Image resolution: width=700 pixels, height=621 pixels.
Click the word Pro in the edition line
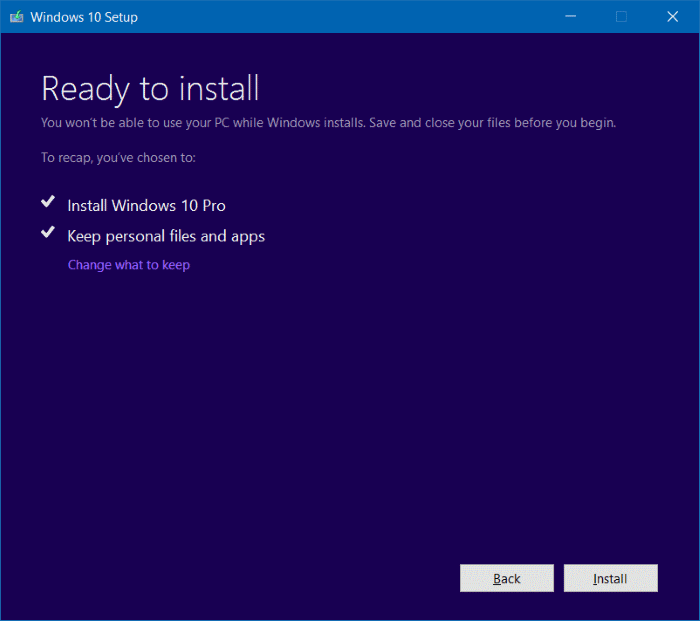(x=213, y=206)
